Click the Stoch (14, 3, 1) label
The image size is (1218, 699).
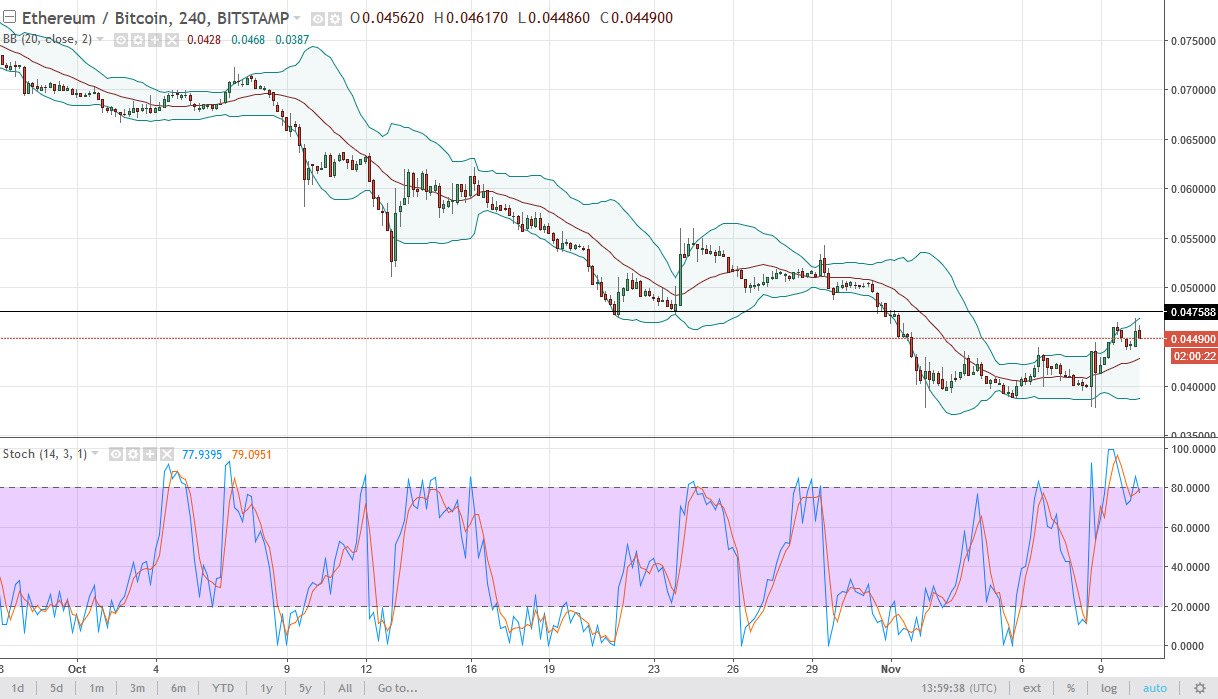click(45, 453)
